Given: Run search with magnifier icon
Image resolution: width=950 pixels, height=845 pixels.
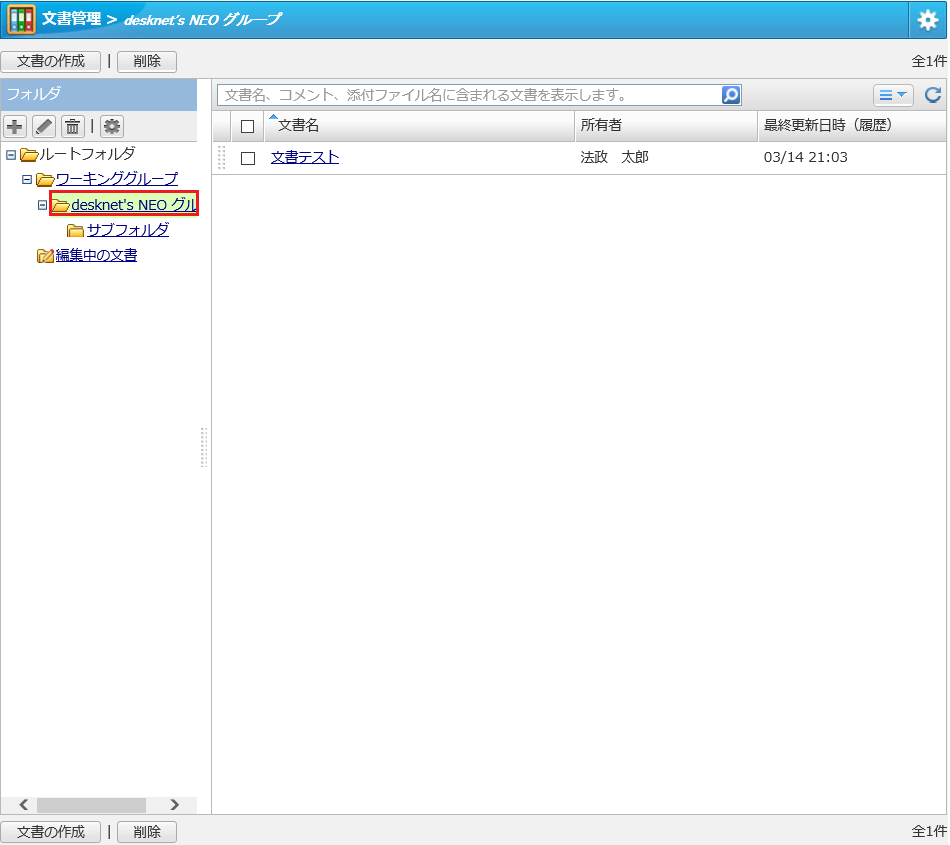Looking at the screenshot, I should tap(731, 95).
